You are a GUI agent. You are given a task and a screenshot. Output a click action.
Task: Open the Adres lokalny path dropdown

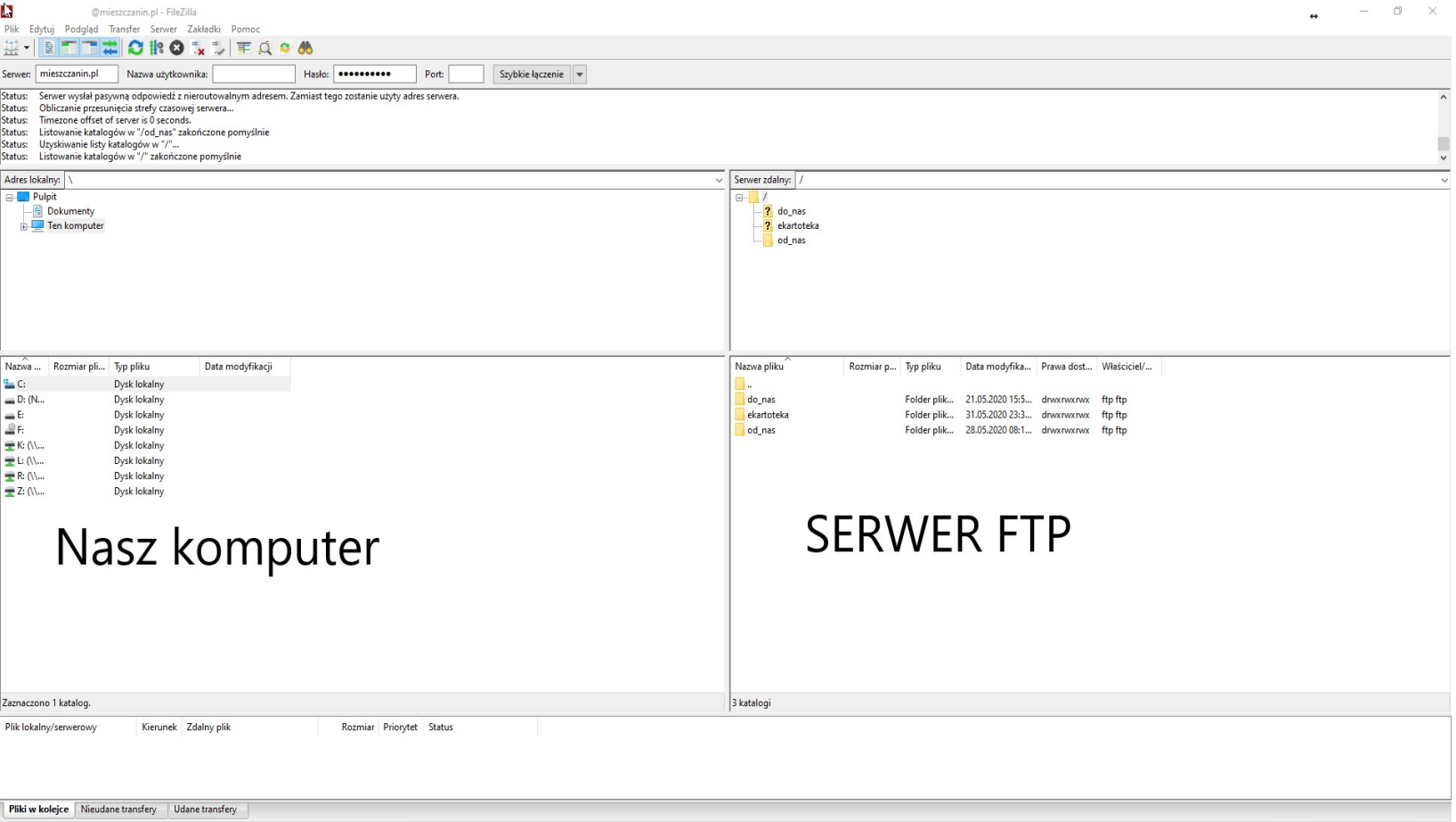click(719, 180)
